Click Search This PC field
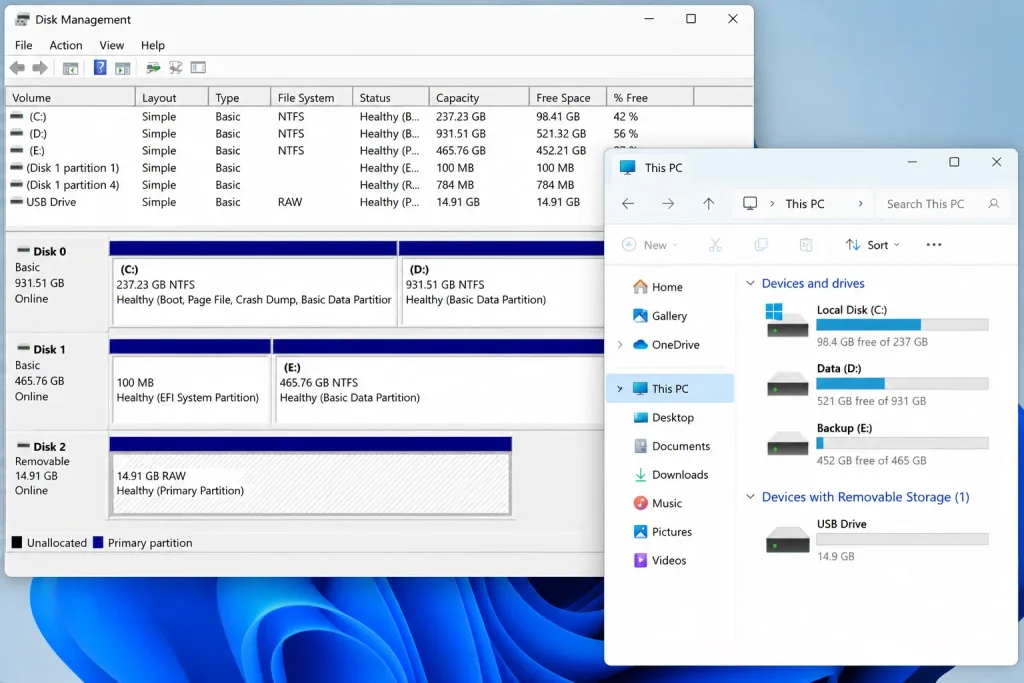The width and height of the screenshot is (1024, 683). [x=943, y=204]
